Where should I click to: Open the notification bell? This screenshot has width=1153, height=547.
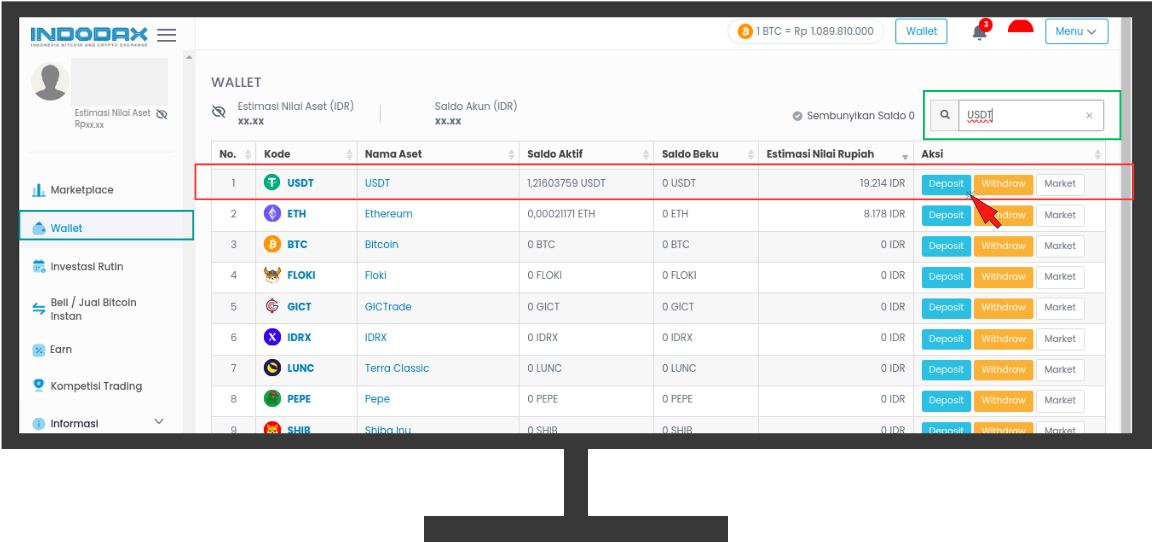pos(979,32)
